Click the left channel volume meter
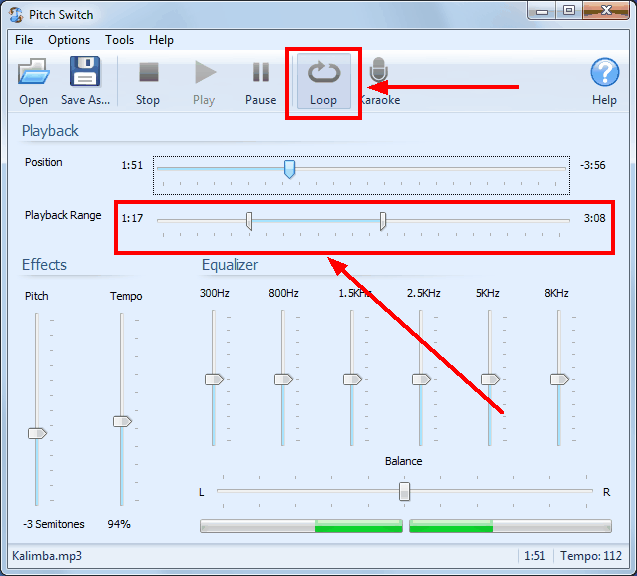This screenshot has width=637, height=576. pos(301,526)
